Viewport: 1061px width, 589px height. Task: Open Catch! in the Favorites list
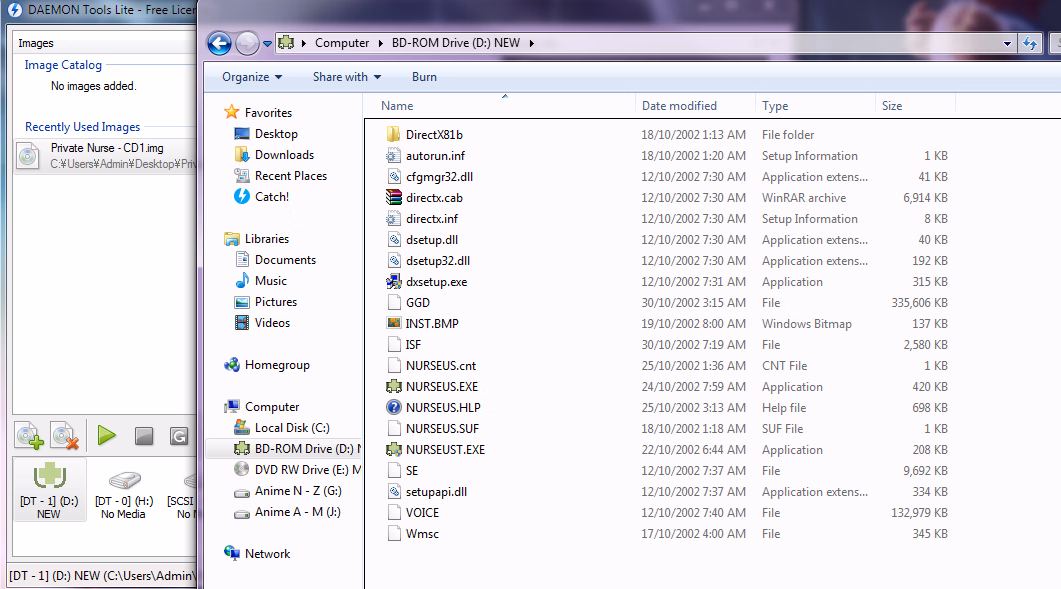click(271, 196)
